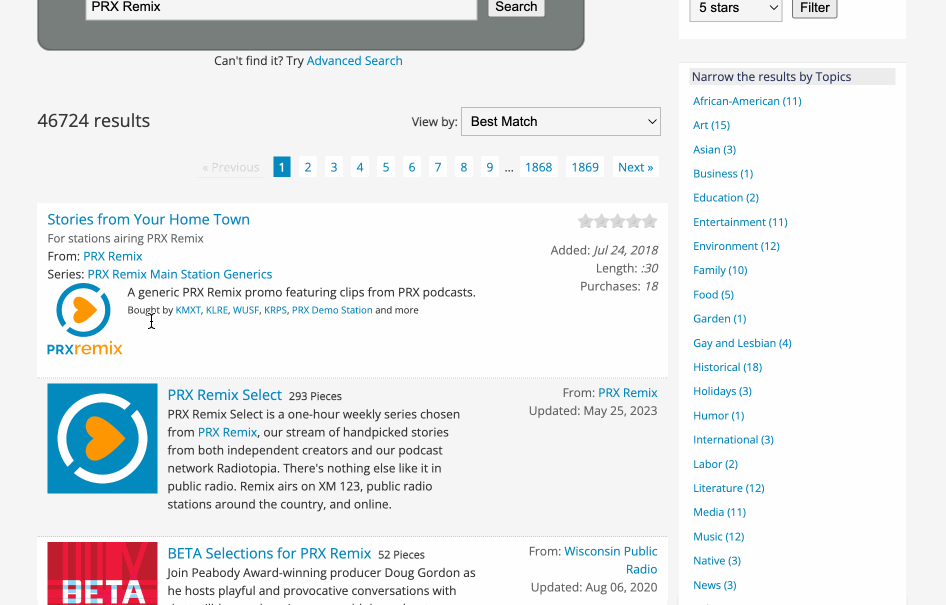Narrow results by International topic
Screen dimensions: 946x605
tap(733, 440)
